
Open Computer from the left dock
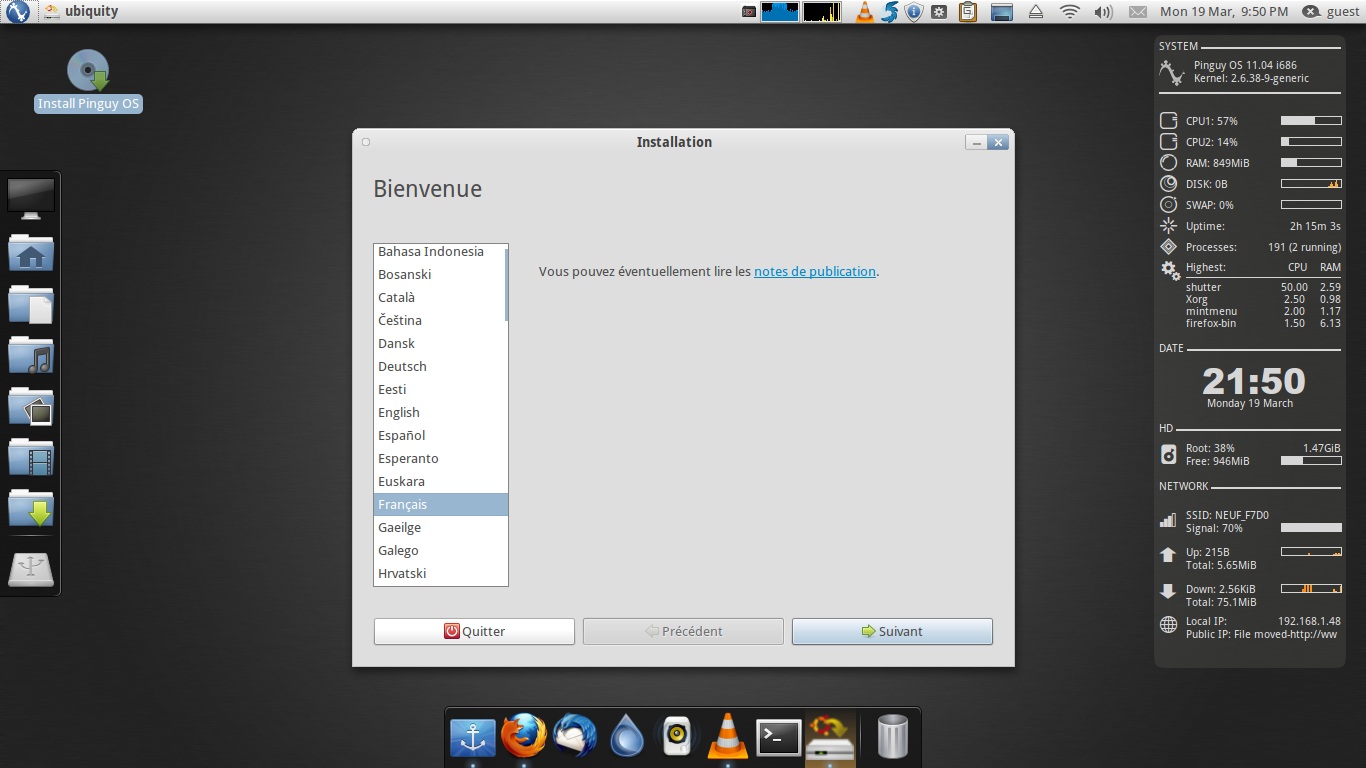[x=31, y=198]
